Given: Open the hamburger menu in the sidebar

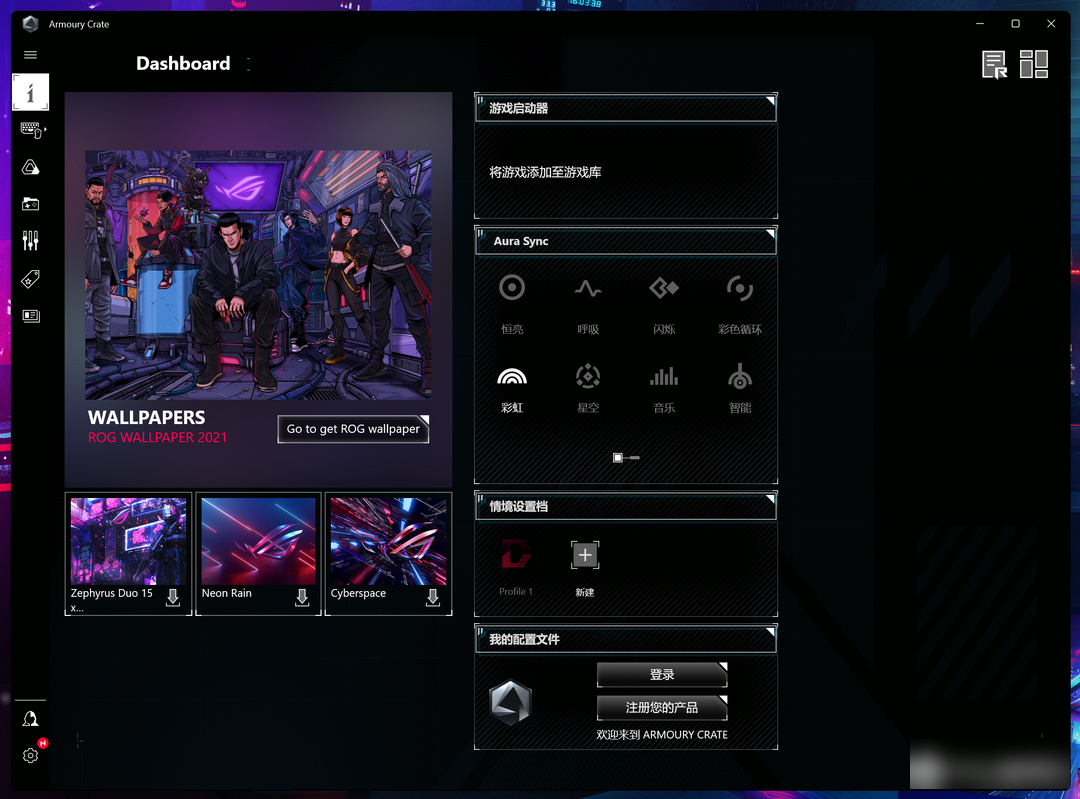Looking at the screenshot, I should [30, 55].
